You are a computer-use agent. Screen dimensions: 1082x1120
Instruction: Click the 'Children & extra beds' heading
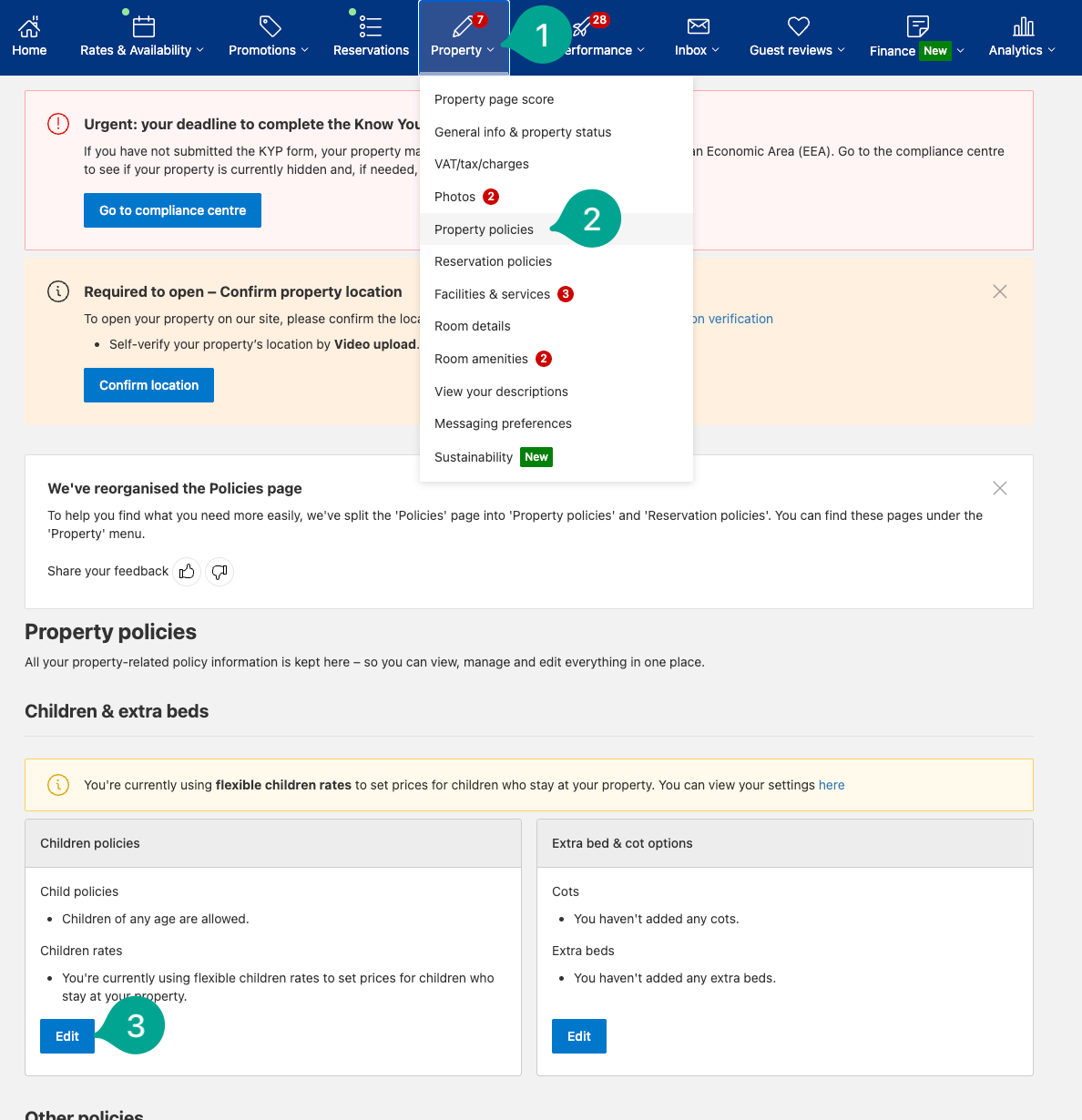click(x=117, y=711)
